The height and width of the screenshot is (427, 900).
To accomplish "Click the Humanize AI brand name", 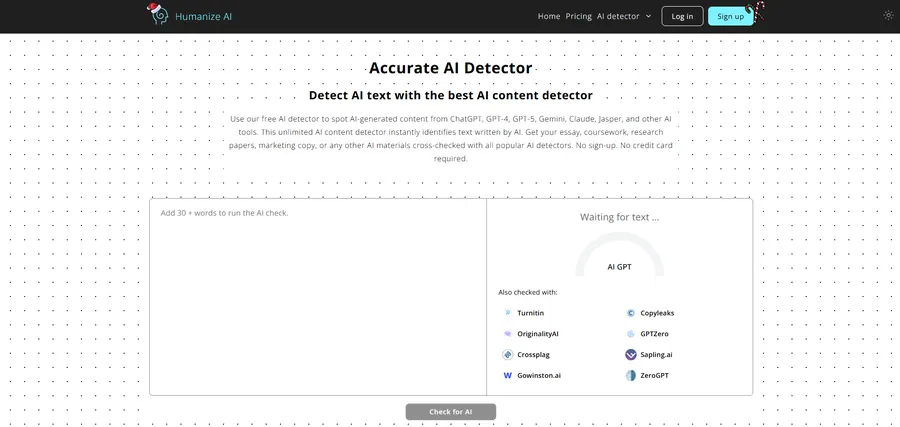I will coord(204,17).
